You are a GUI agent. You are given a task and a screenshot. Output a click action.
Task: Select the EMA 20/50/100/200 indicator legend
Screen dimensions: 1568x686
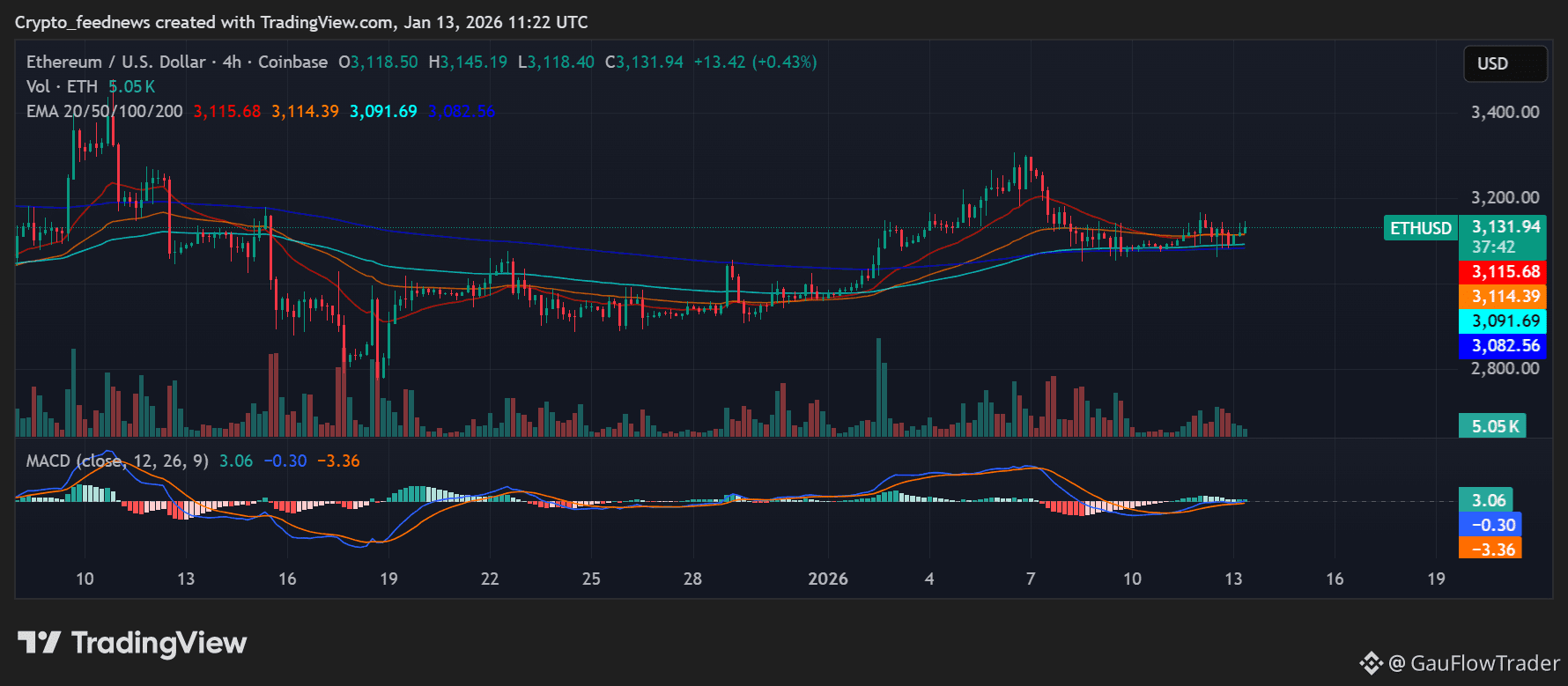click(105, 111)
